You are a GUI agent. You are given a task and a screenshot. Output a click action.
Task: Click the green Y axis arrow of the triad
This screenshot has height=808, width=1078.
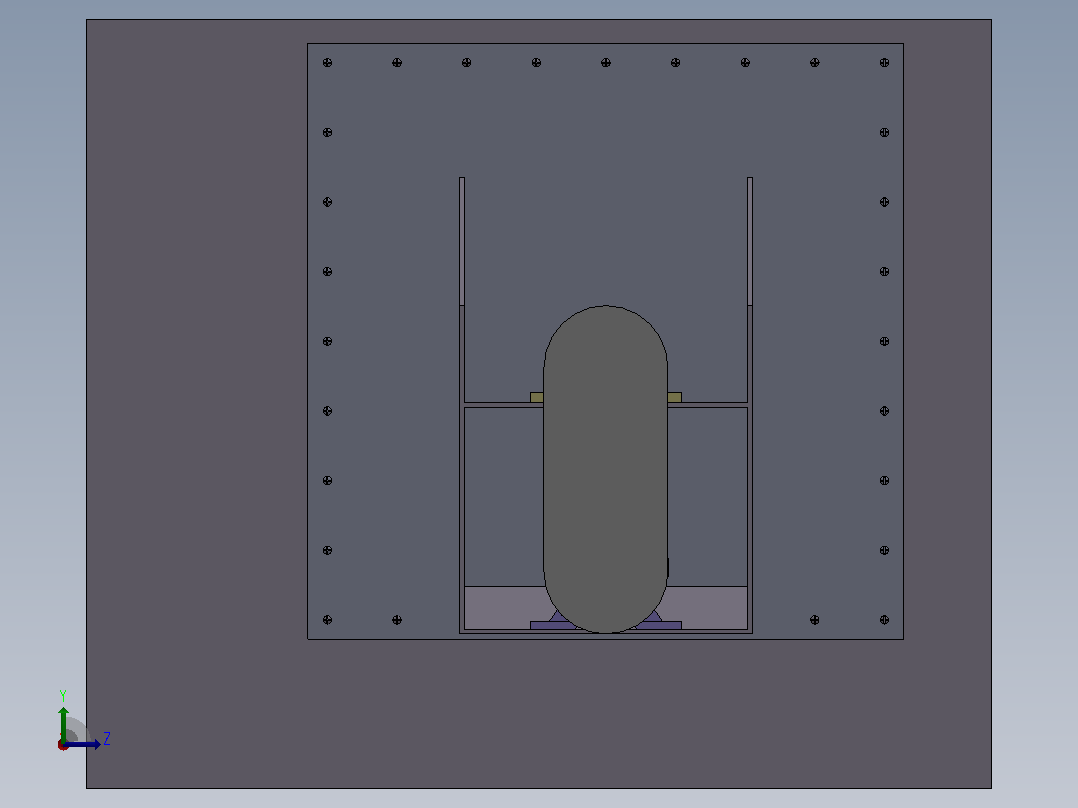click(x=63, y=722)
